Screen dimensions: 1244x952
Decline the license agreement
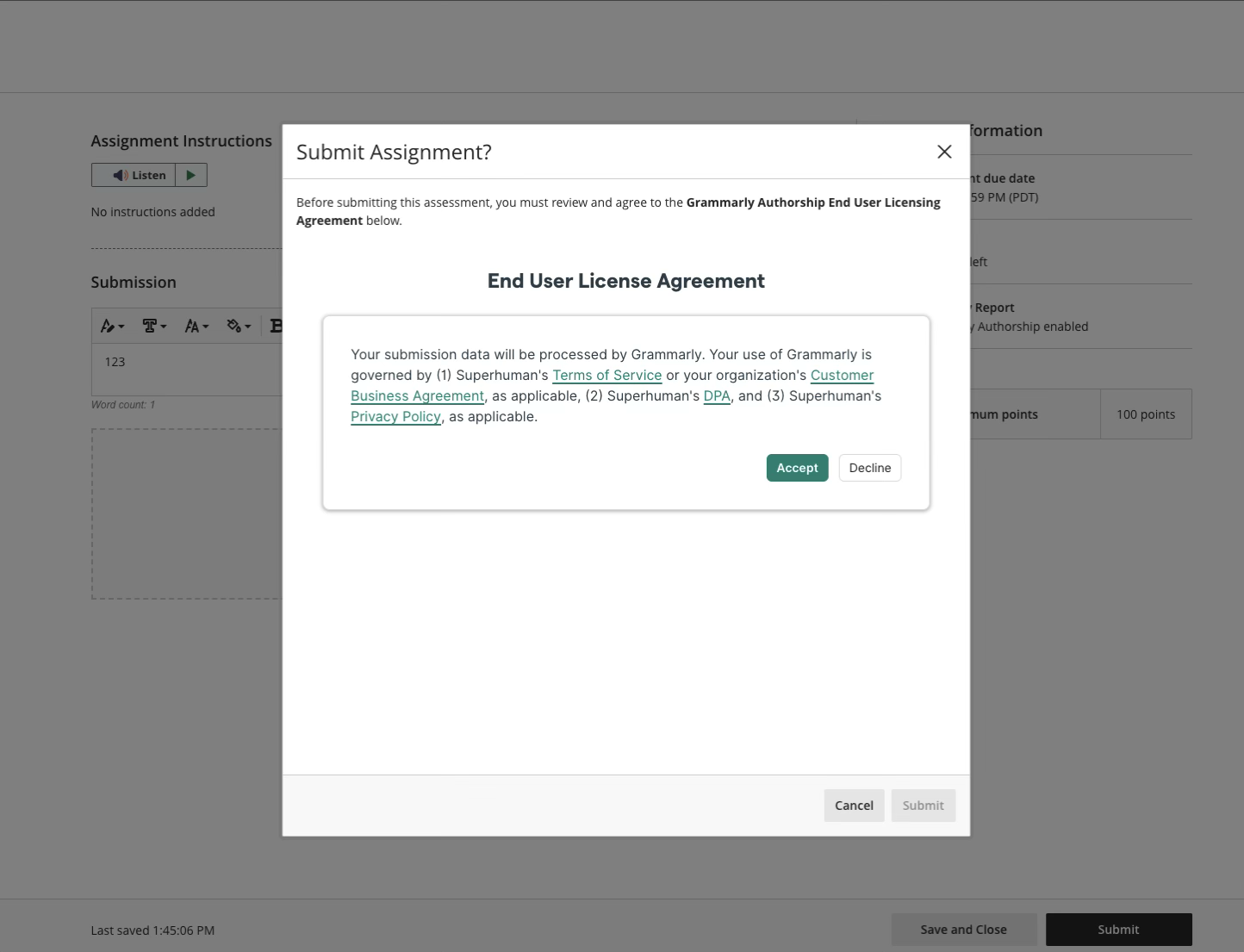coord(870,468)
